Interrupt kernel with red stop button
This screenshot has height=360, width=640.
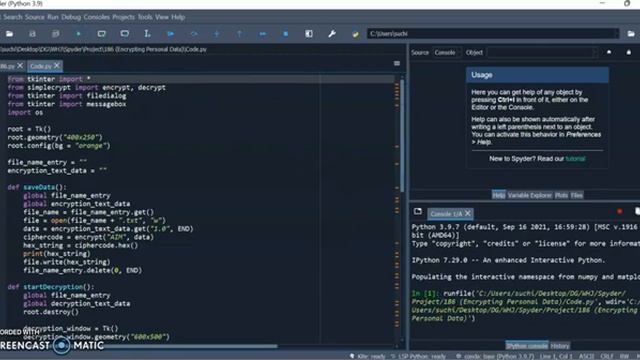click(620, 211)
